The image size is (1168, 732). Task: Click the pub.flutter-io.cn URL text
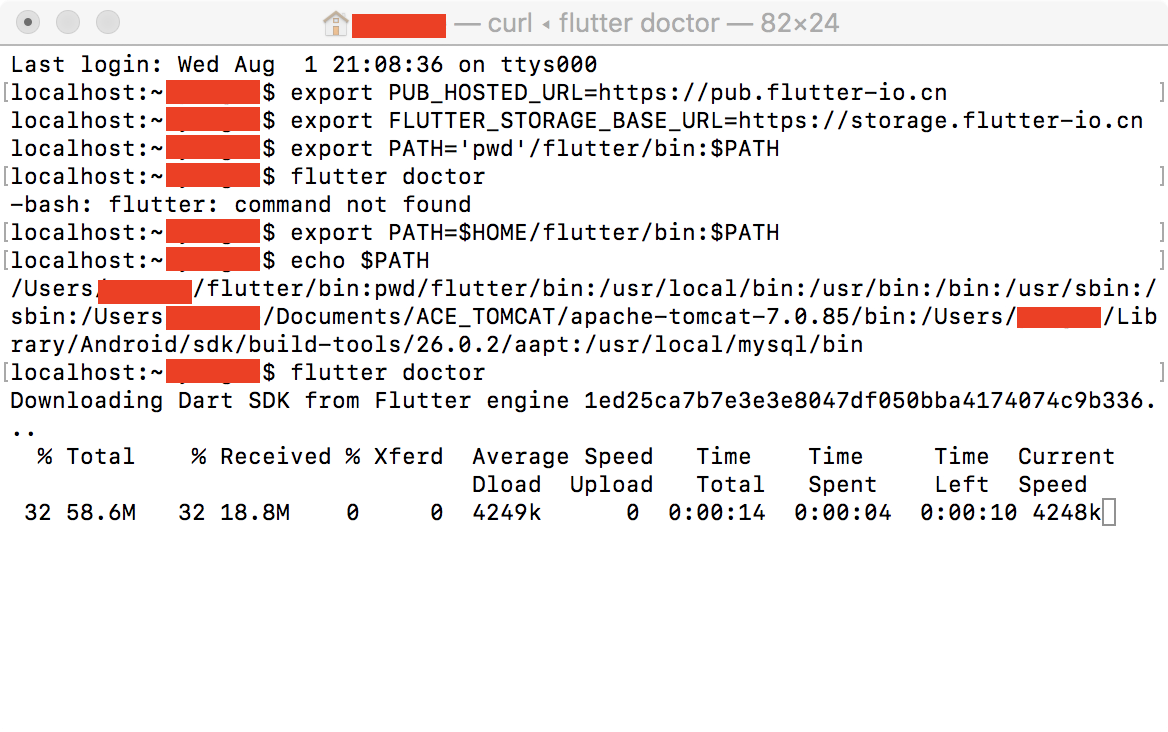[x=772, y=93]
